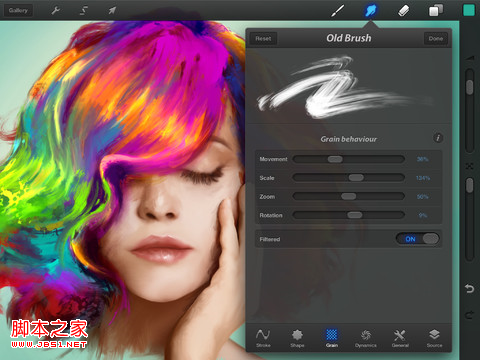Adjust the Scale slider
Viewport: 480px width, 360px height.
(349, 178)
